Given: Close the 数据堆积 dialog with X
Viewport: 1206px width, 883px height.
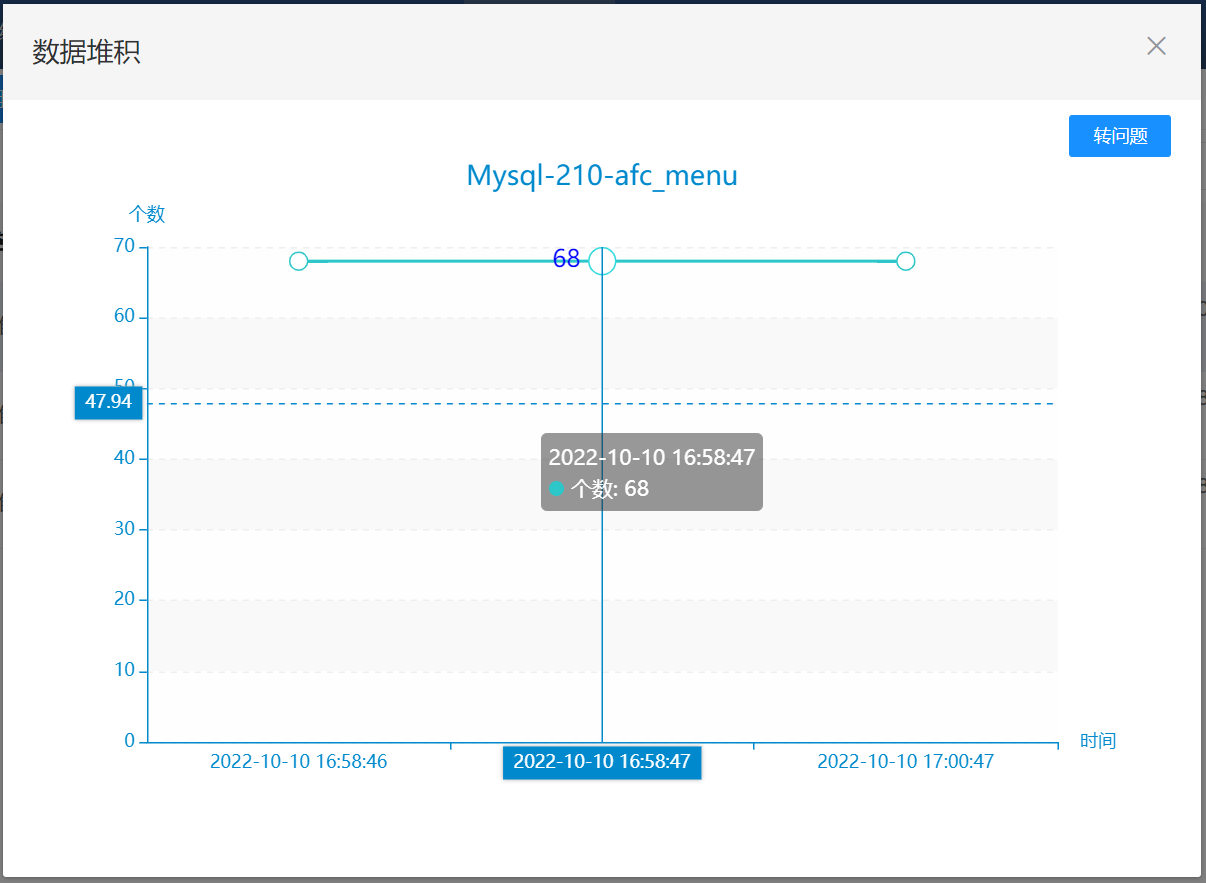Looking at the screenshot, I should point(1156,46).
